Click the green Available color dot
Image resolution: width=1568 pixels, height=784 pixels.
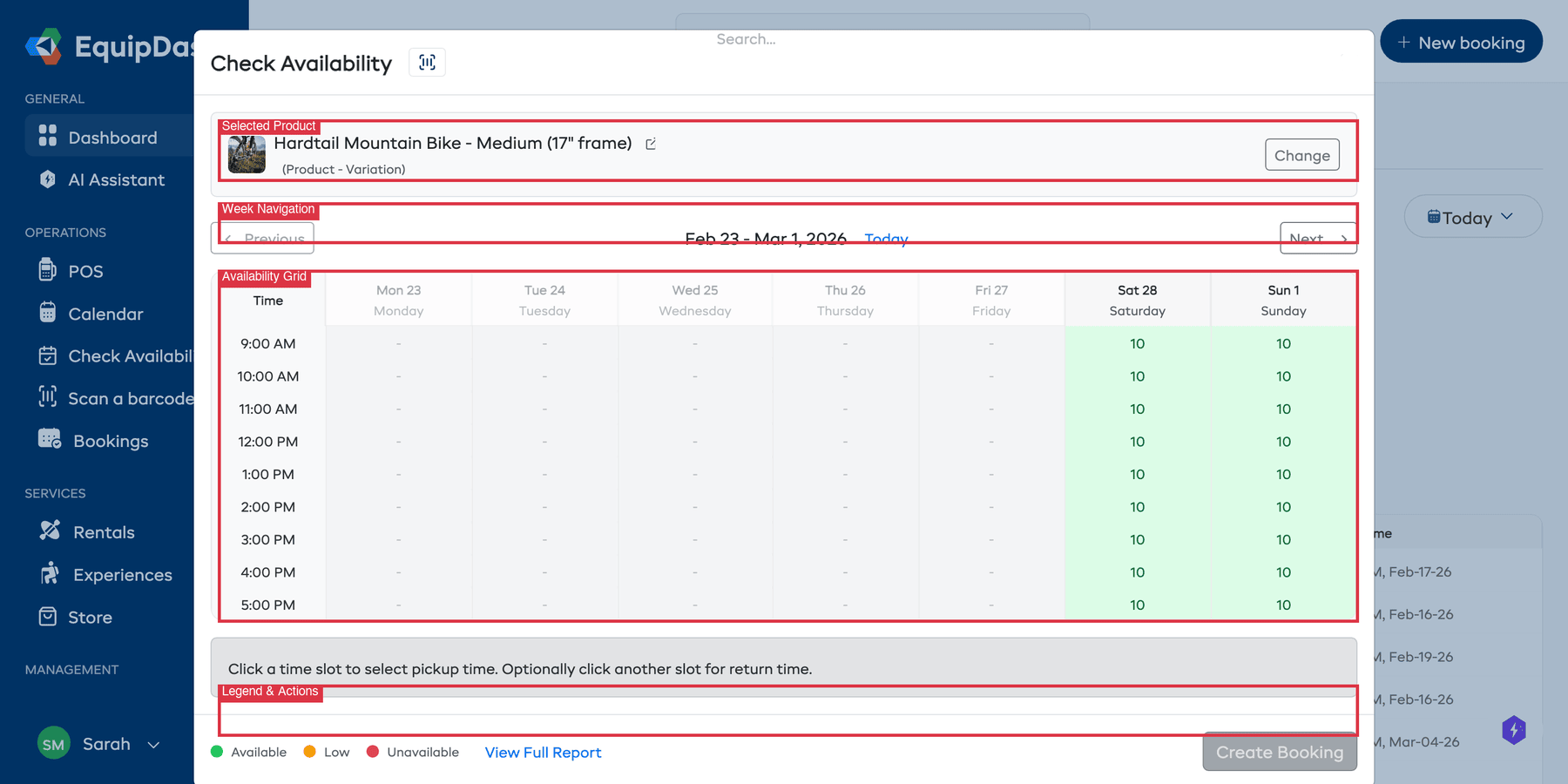[x=215, y=750]
